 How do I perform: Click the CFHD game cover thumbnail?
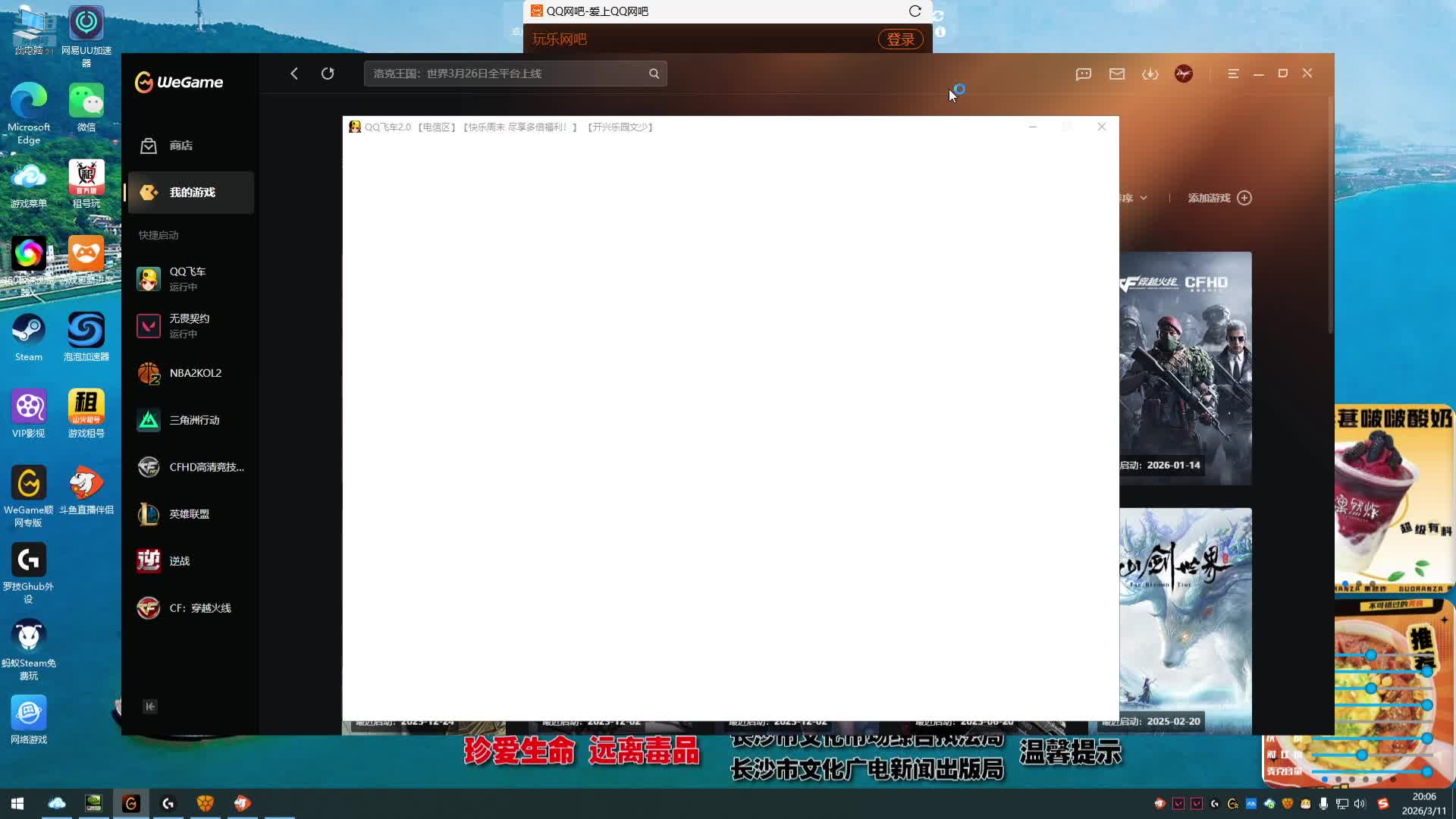click(x=1185, y=368)
